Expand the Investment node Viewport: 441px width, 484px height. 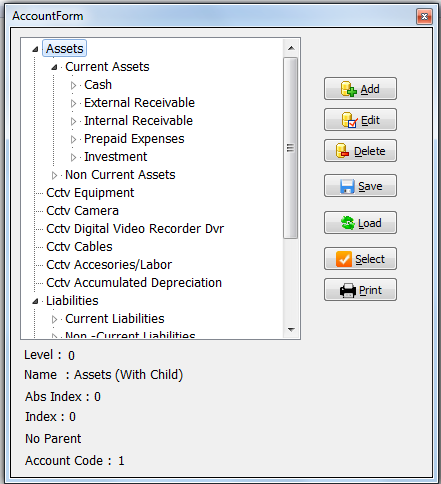click(73, 157)
